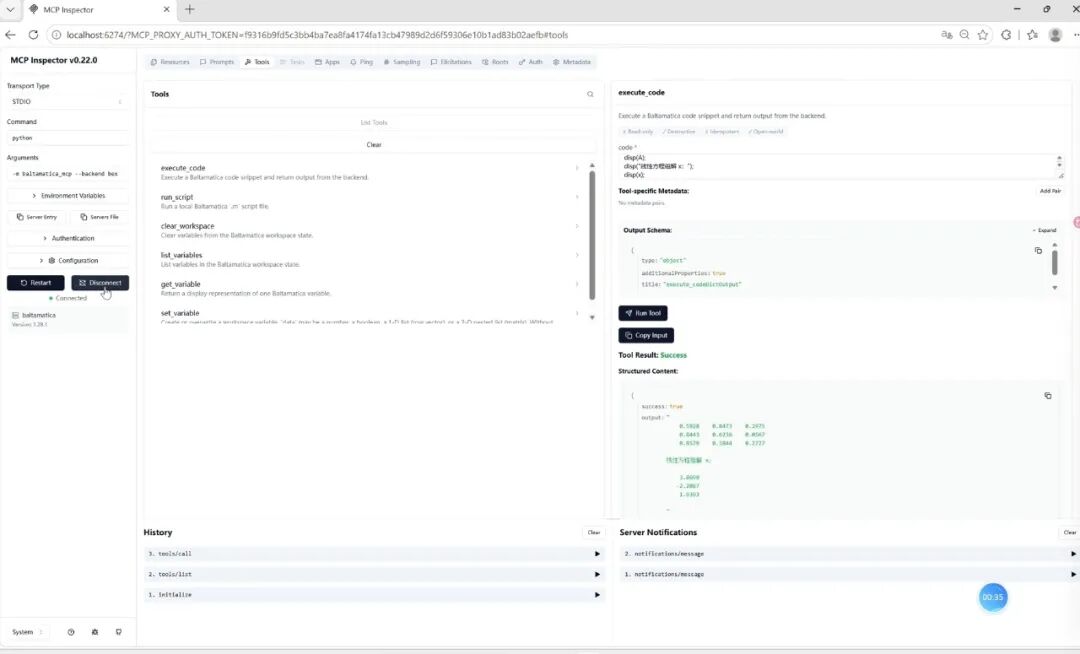Click Clear button under List Tools
Screen dimensions: 1080x654
[374, 145]
